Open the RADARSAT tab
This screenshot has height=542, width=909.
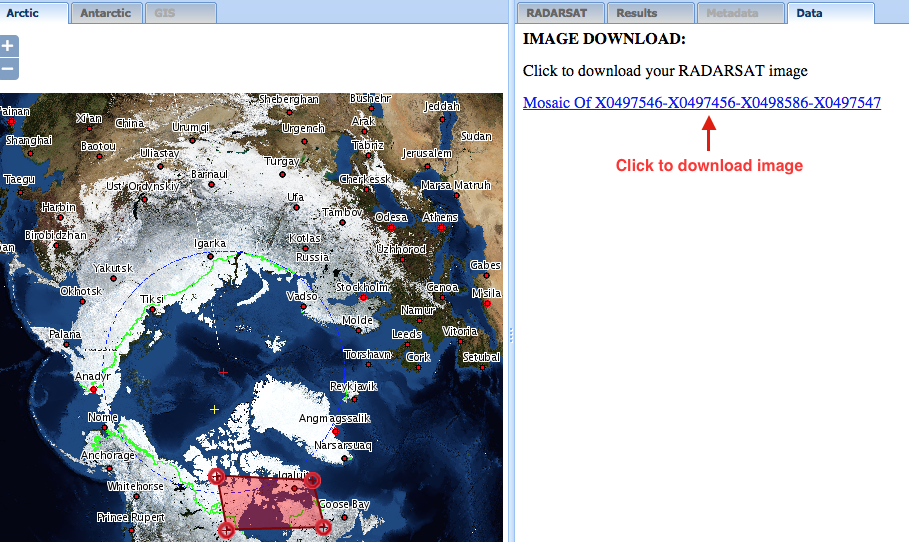[x=560, y=13]
